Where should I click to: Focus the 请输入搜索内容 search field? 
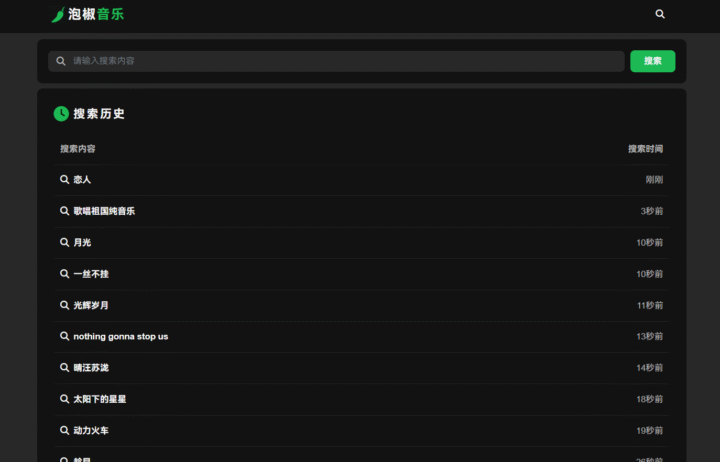340,61
